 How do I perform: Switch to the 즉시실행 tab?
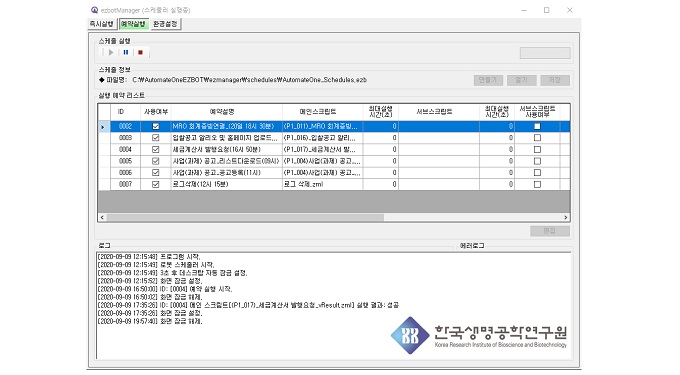101,24
